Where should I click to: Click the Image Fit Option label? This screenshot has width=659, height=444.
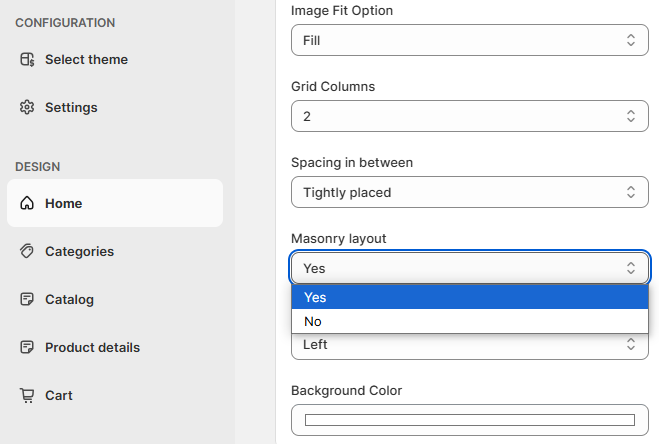[342, 11]
